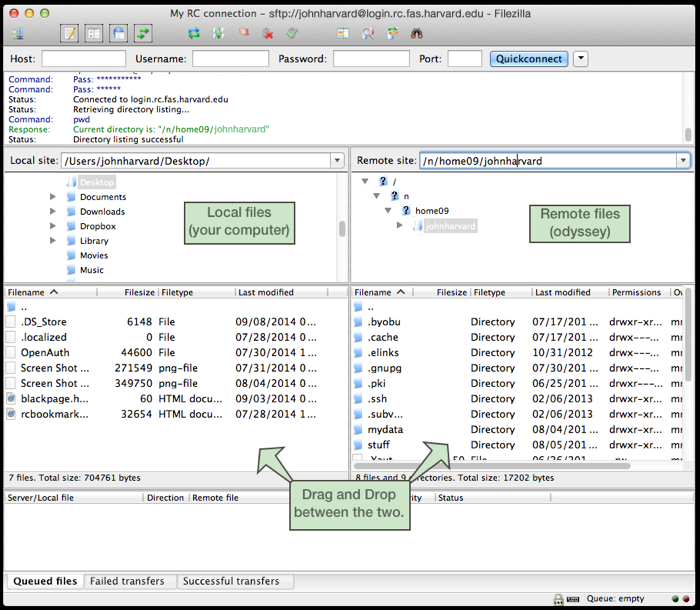The width and height of the screenshot is (700, 610).
Task: Expand the Documents folder in local tree
Action: (53, 197)
